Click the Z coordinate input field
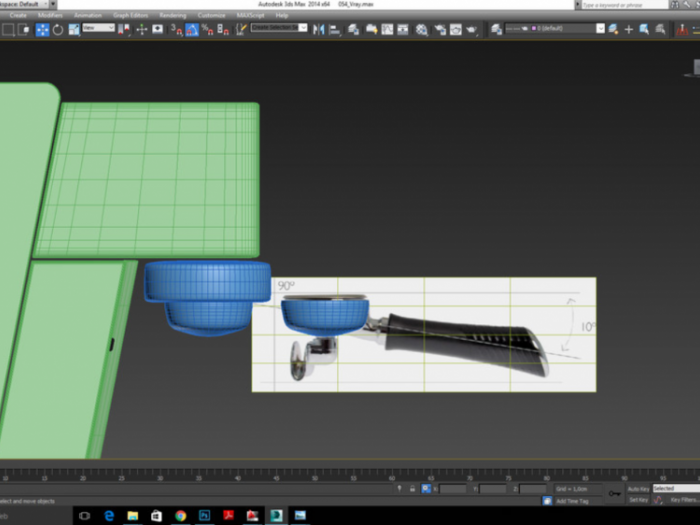Screen dimensions: 700x525 pos(533,489)
